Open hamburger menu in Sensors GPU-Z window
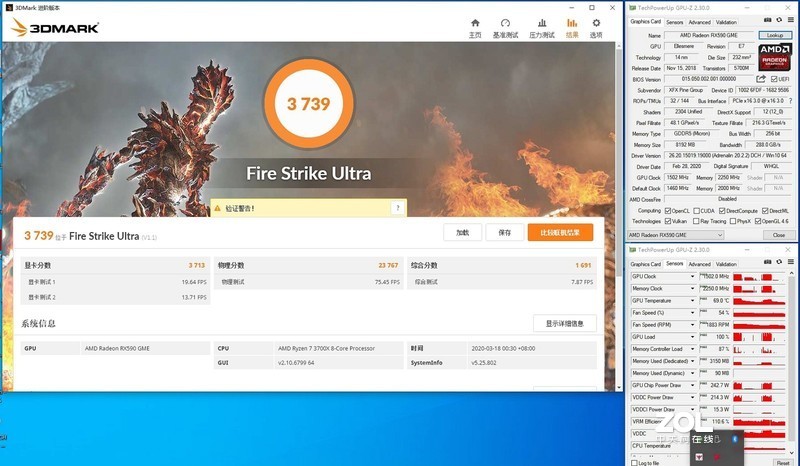Image resolution: width=800 pixels, height=466 pixels. (790, 262)
